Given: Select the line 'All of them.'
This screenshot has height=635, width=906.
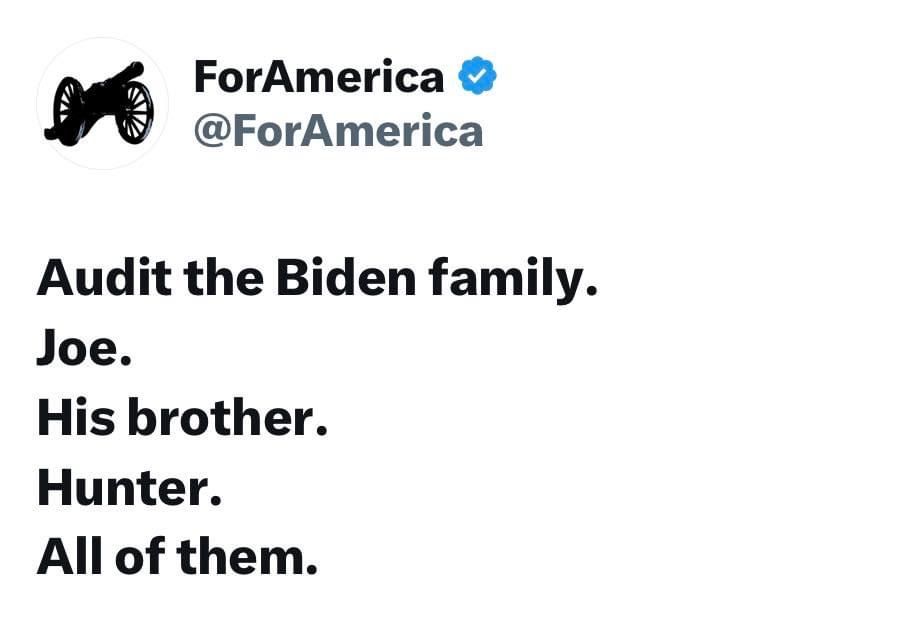Looking at the screenshot, I should point(177,556).
